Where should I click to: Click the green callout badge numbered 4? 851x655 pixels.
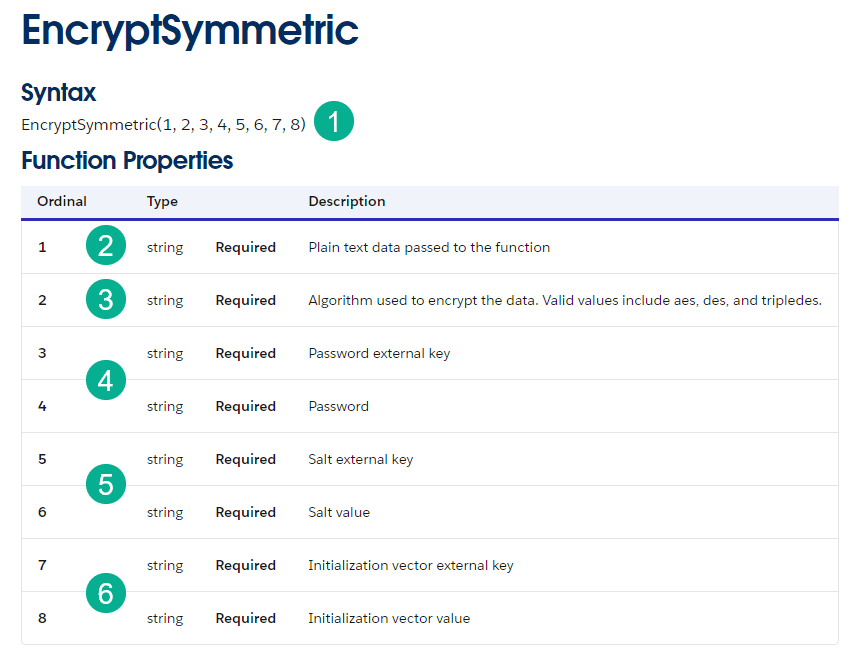pos(106,380)
